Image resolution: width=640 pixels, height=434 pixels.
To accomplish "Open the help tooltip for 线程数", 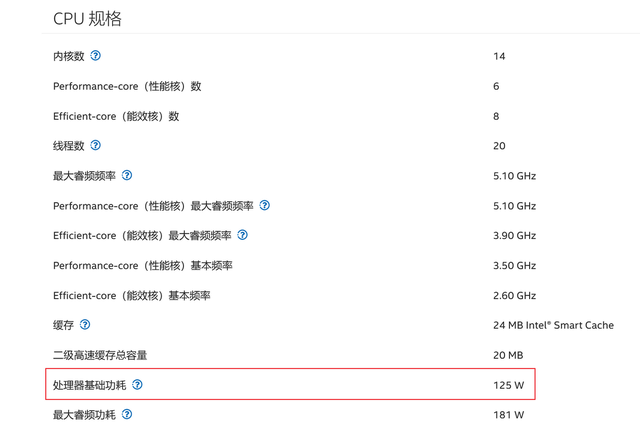I will click(x=95, y=145).
